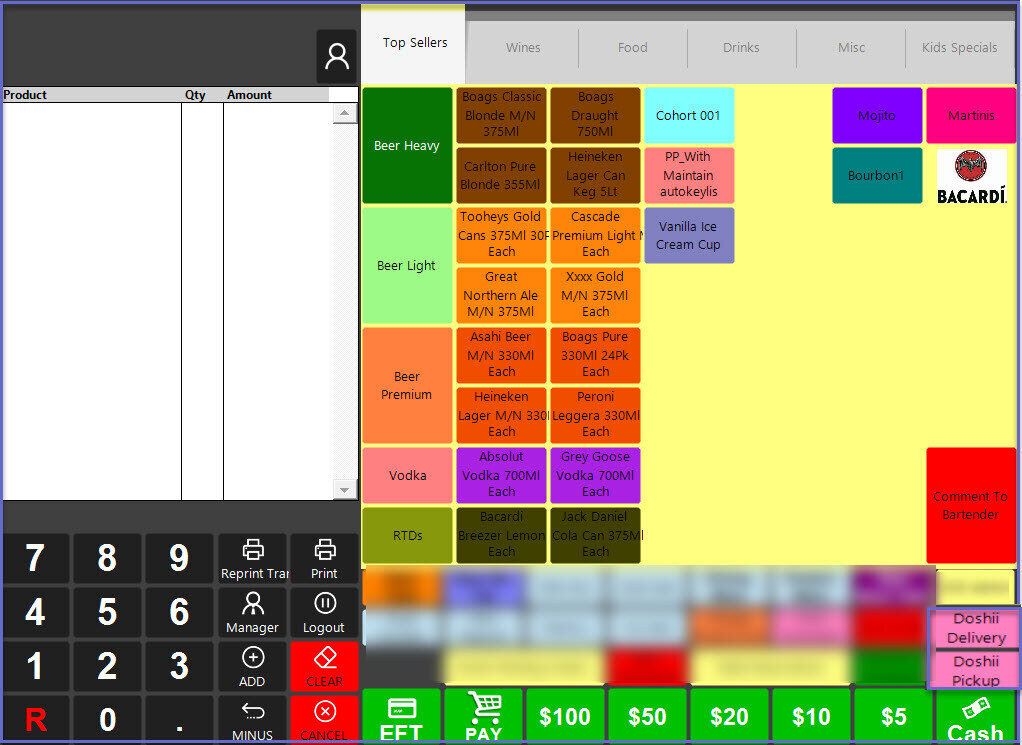This screenshot has width=1022, height=745.
Task: Click the ADD plus button
Action: click(x=253, y=667)
